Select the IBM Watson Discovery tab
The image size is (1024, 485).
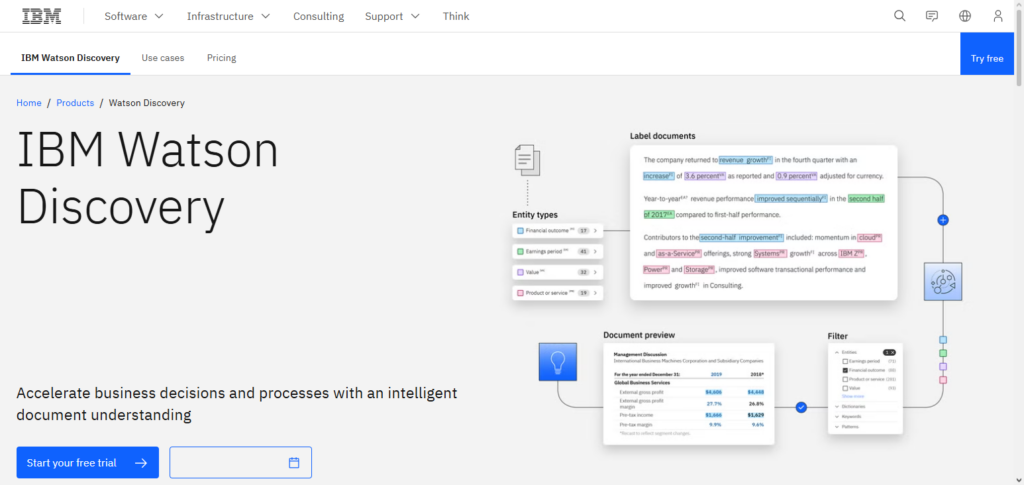(71, 57)
